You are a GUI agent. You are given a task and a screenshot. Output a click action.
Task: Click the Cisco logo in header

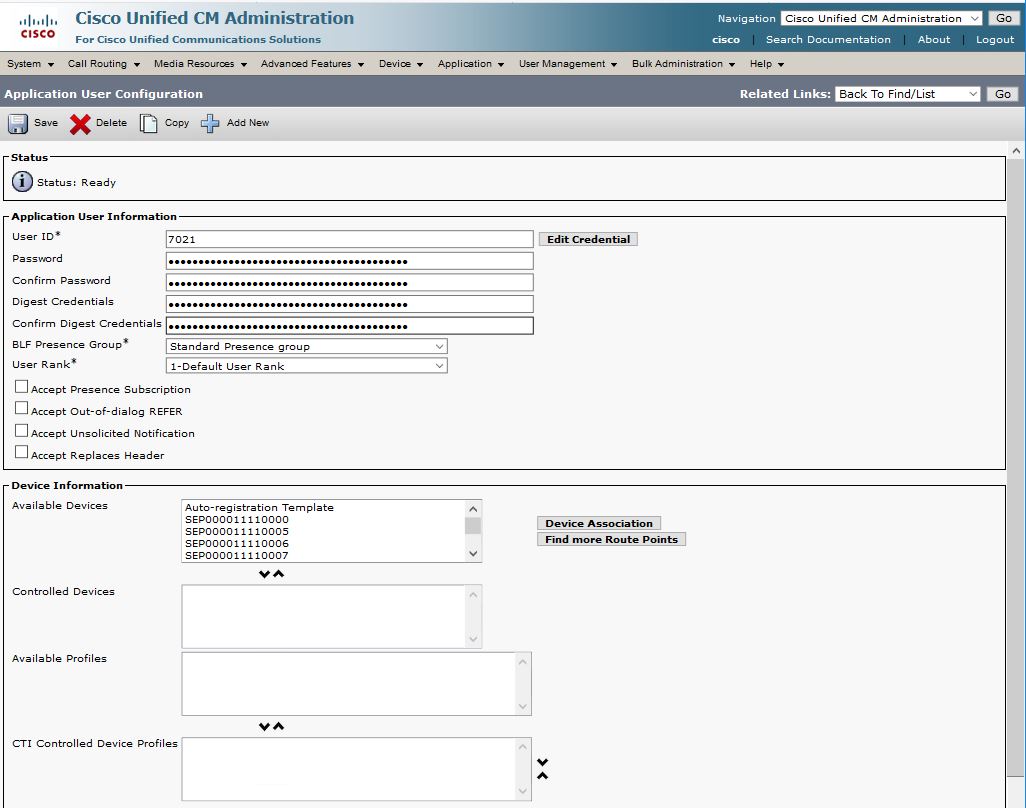coord(38,27)
